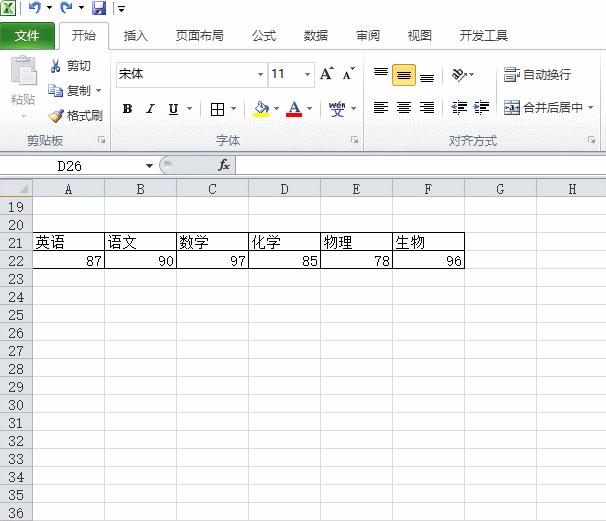Increase font size with large A icon

tap(327, 74)
